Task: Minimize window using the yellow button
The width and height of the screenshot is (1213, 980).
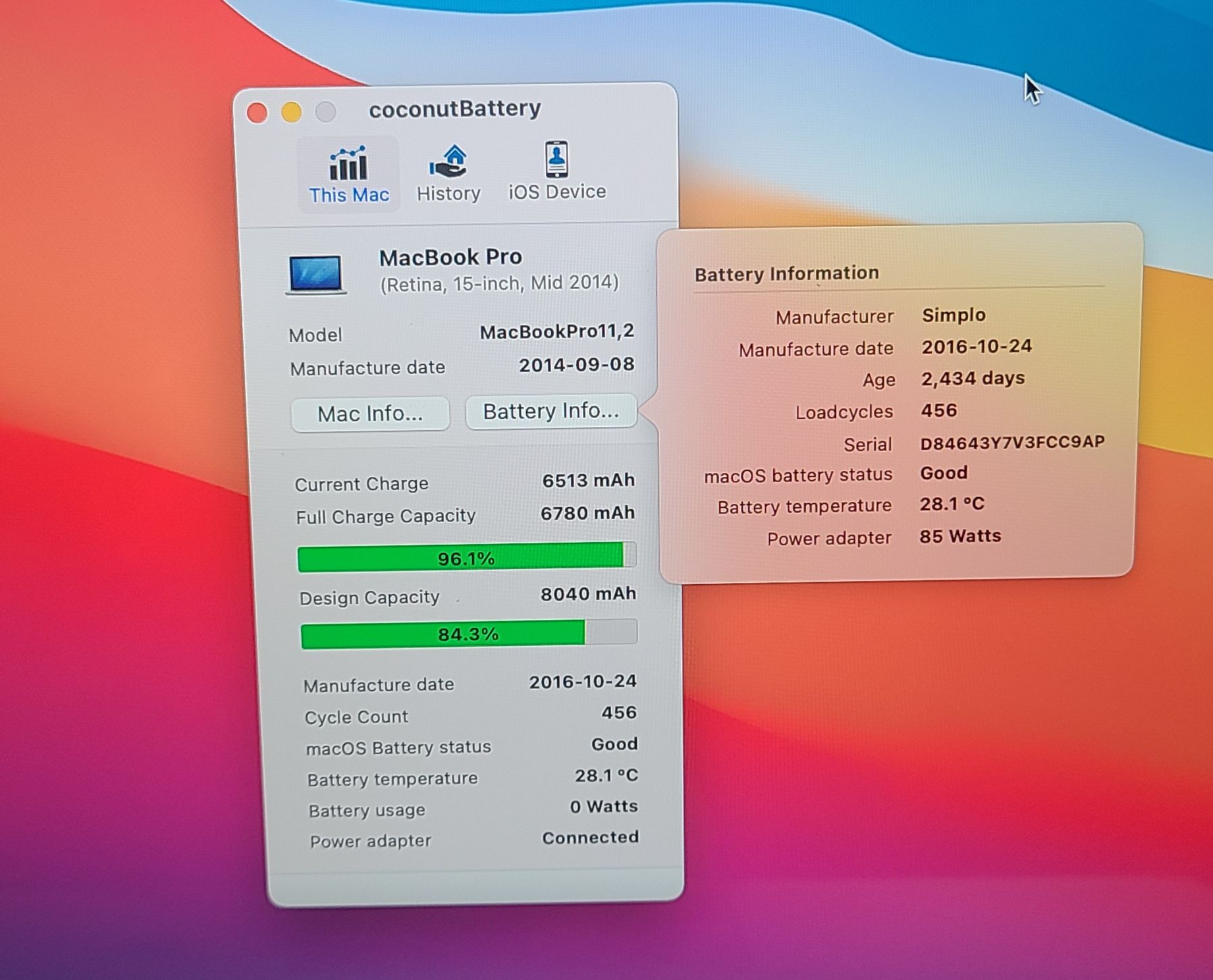Action: pyautogui.click(x=292, y=112)
